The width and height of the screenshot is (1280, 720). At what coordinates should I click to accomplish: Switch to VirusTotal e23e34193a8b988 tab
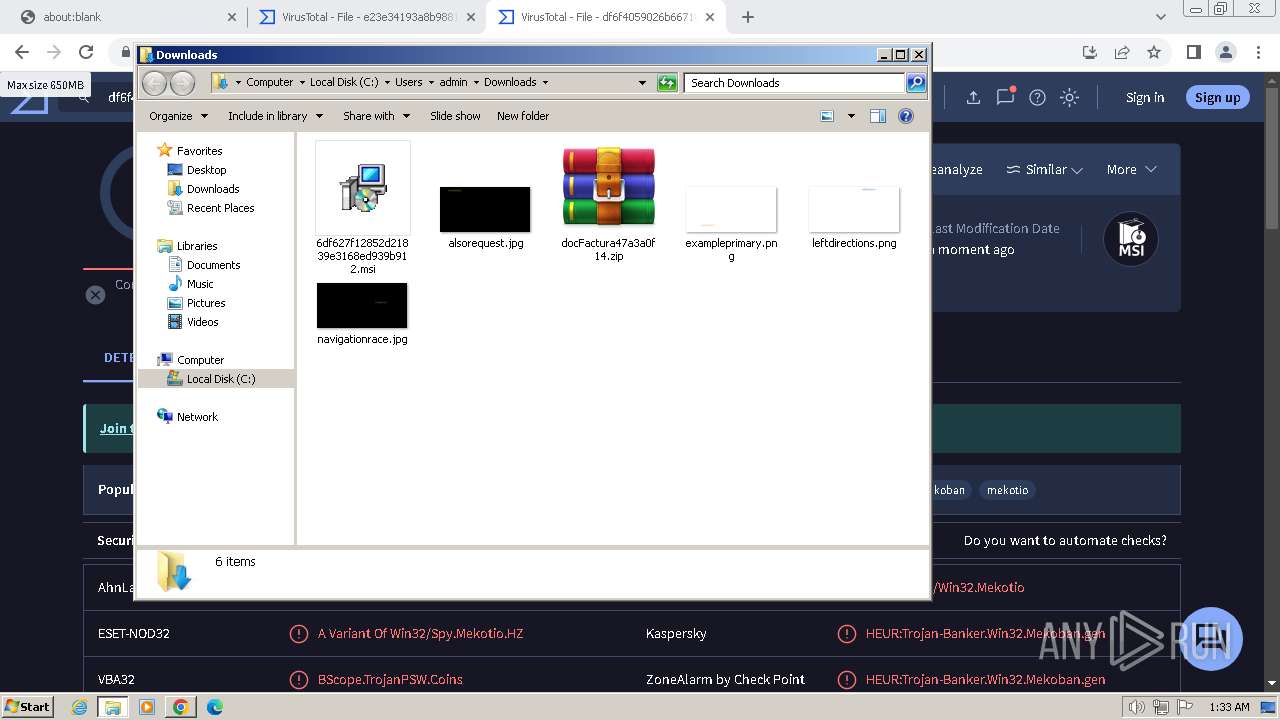(367, 17)
